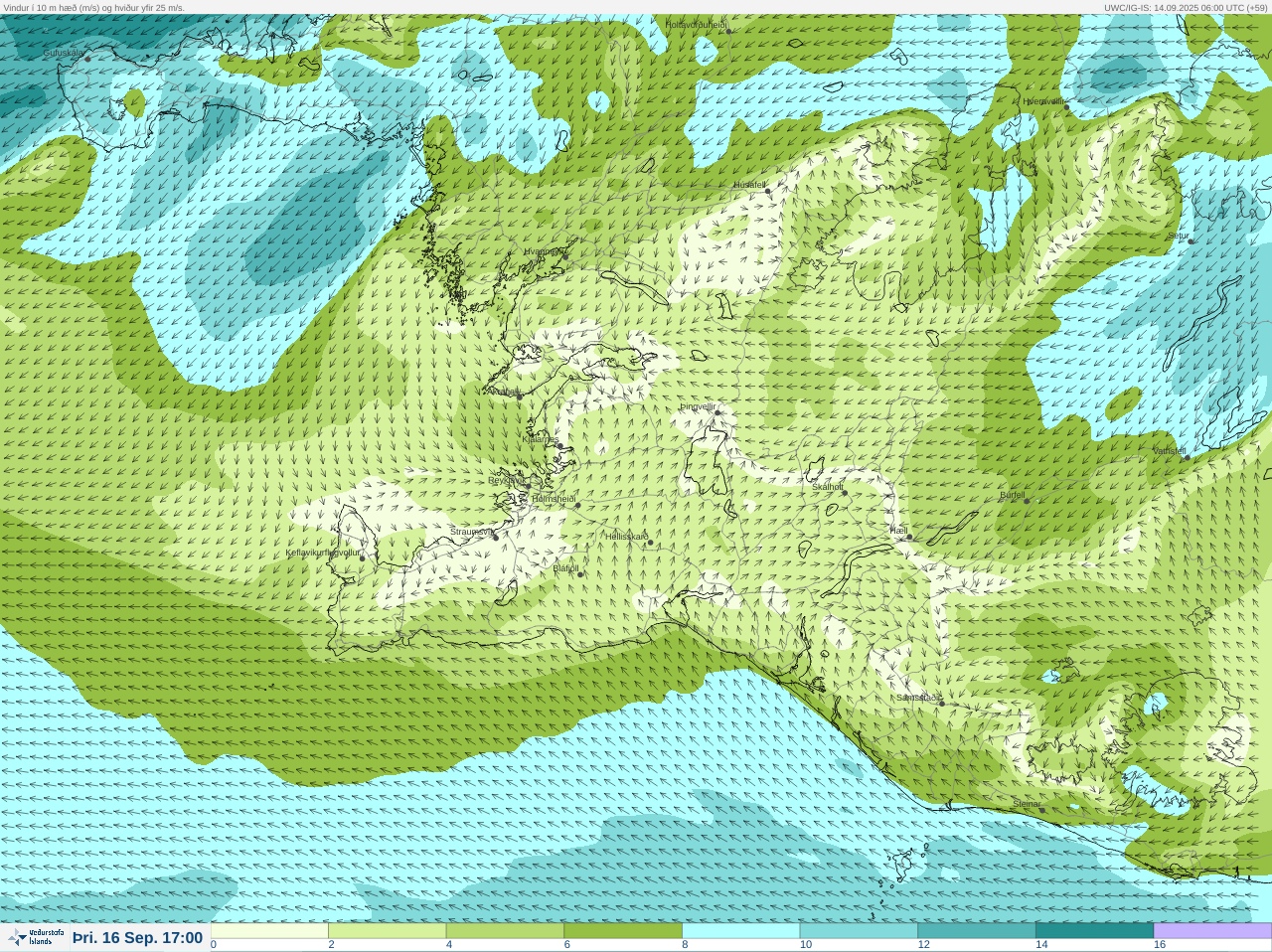
Task: Click the Hæll station label
Action: (899, 532)
